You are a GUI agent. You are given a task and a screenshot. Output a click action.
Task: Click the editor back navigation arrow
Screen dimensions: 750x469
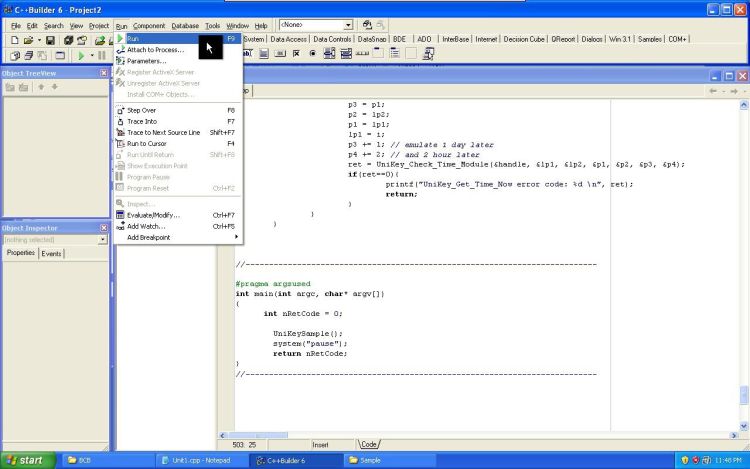(x=713, y=91)
